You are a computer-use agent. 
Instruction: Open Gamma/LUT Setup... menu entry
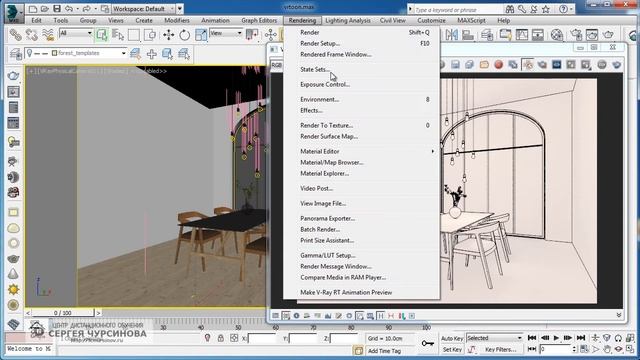pyautogui.click(x=328, y=255)
